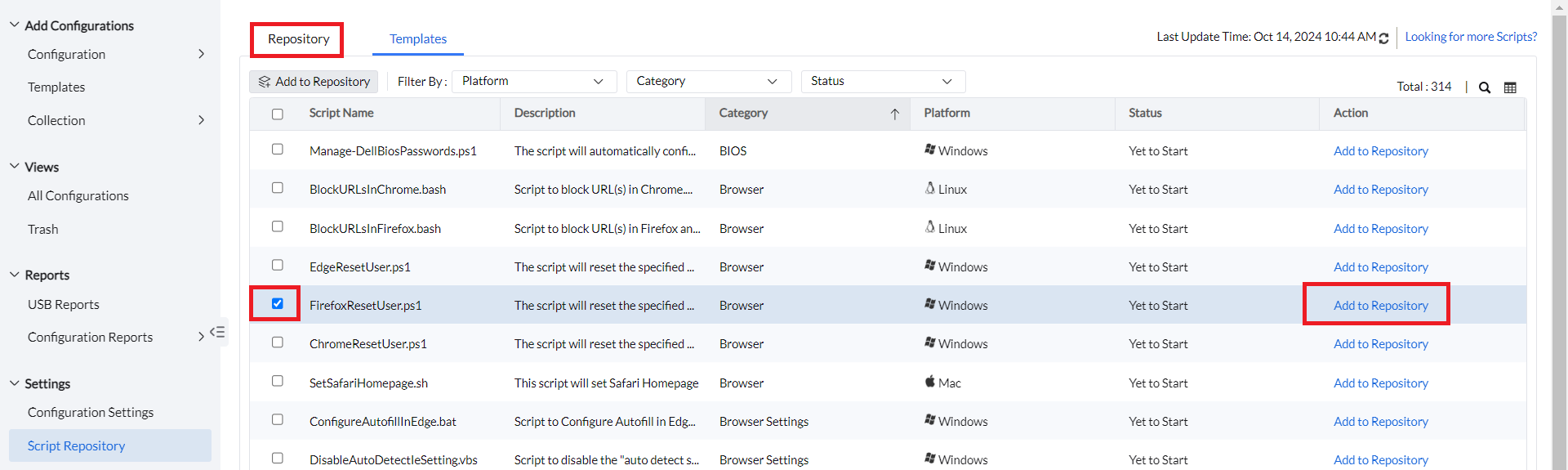Image resolution: width=1568 pixels, height=470 pixels.
Task: Open the Platform filter dropdown
Action: click(532, 82)
